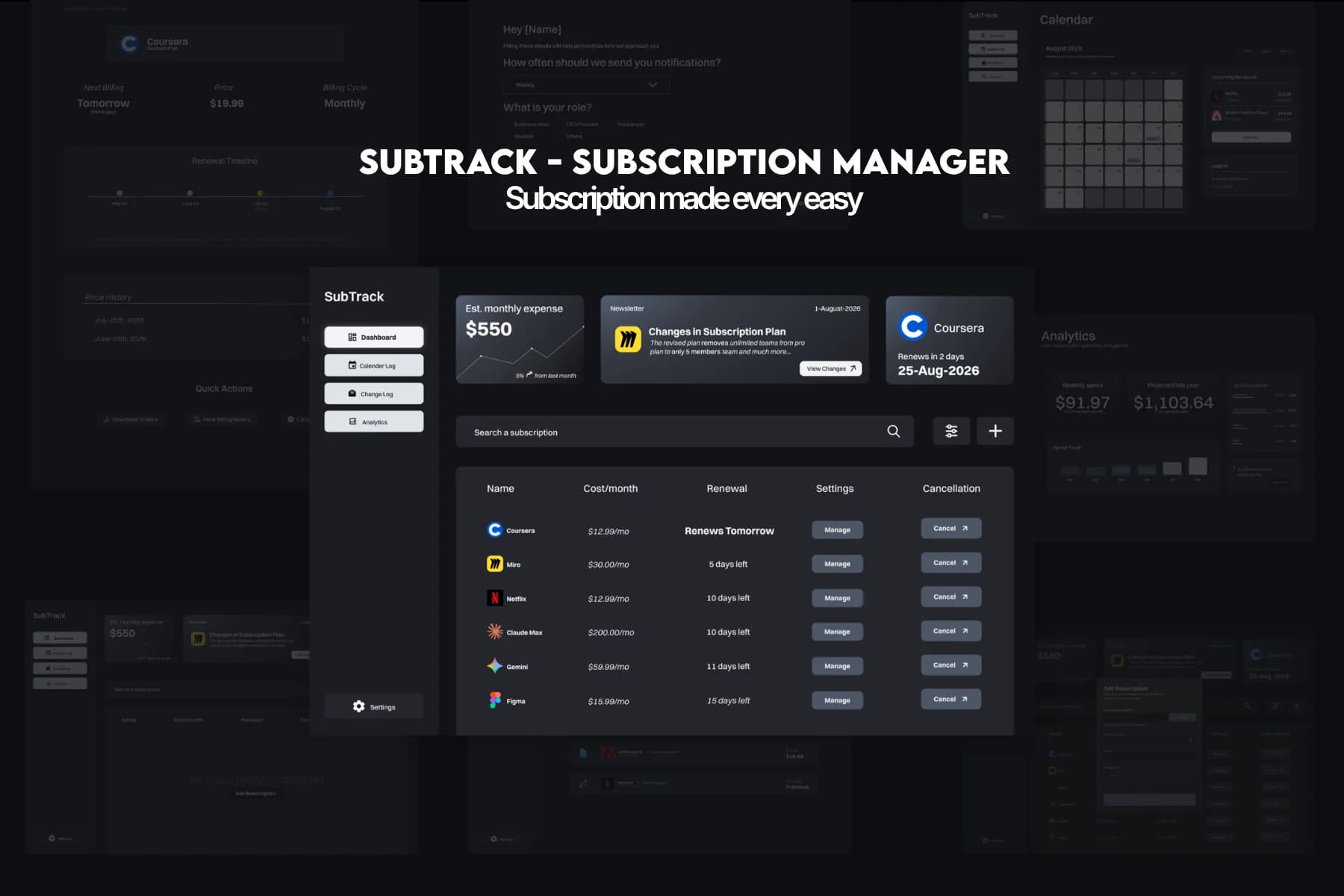Click the Miro logo in Newsletter card
This screenshot has height=896, width=1344.
628,340
